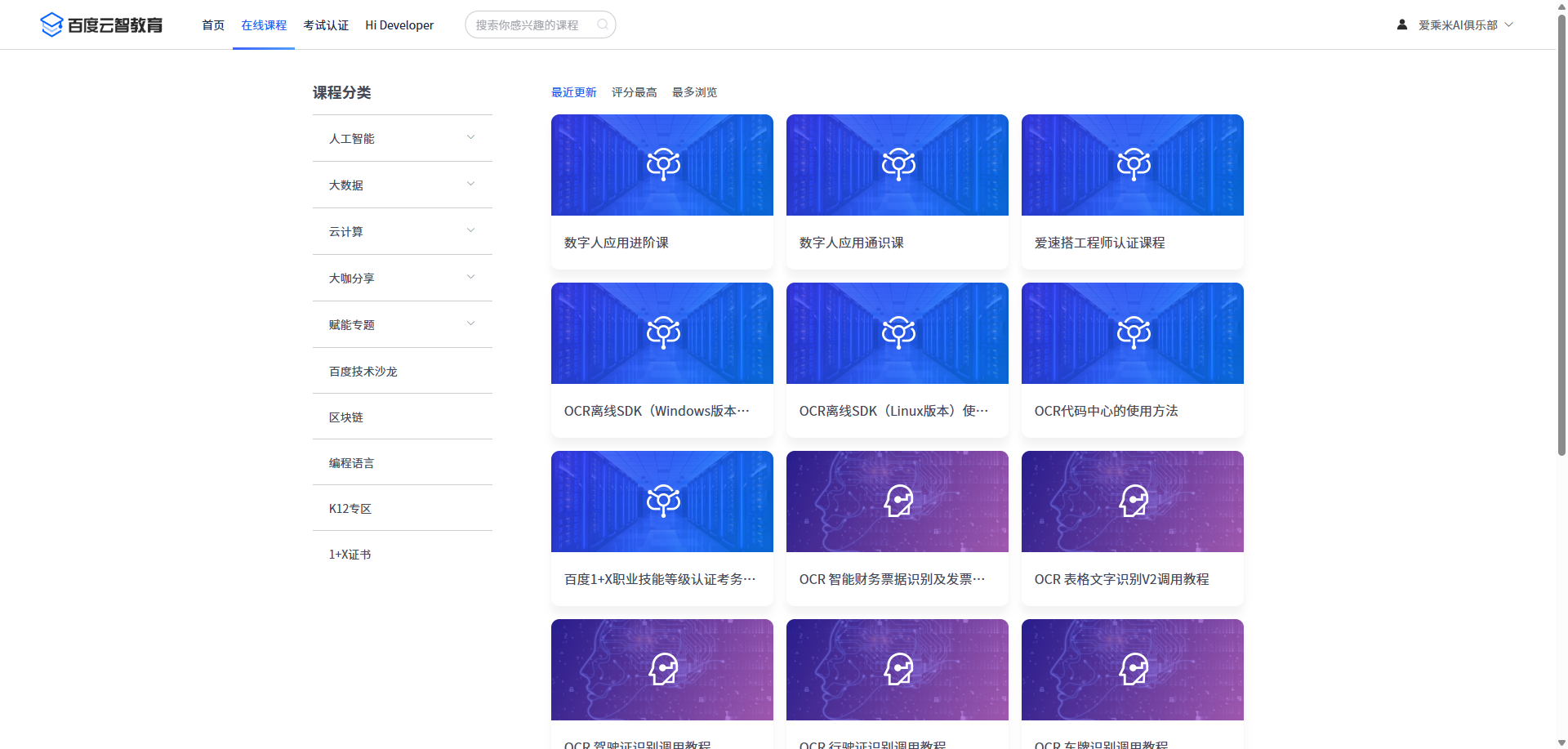
Task: Click the icon on 百度1+X职业技能 thumbnail
Action: pos(663,501)
